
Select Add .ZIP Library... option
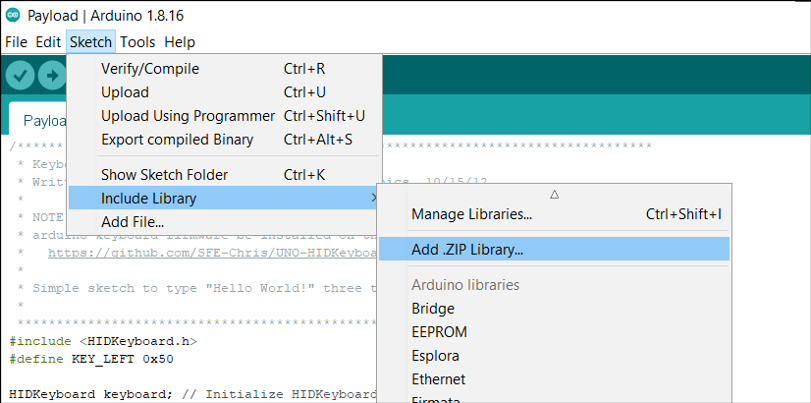pos(554,249)
